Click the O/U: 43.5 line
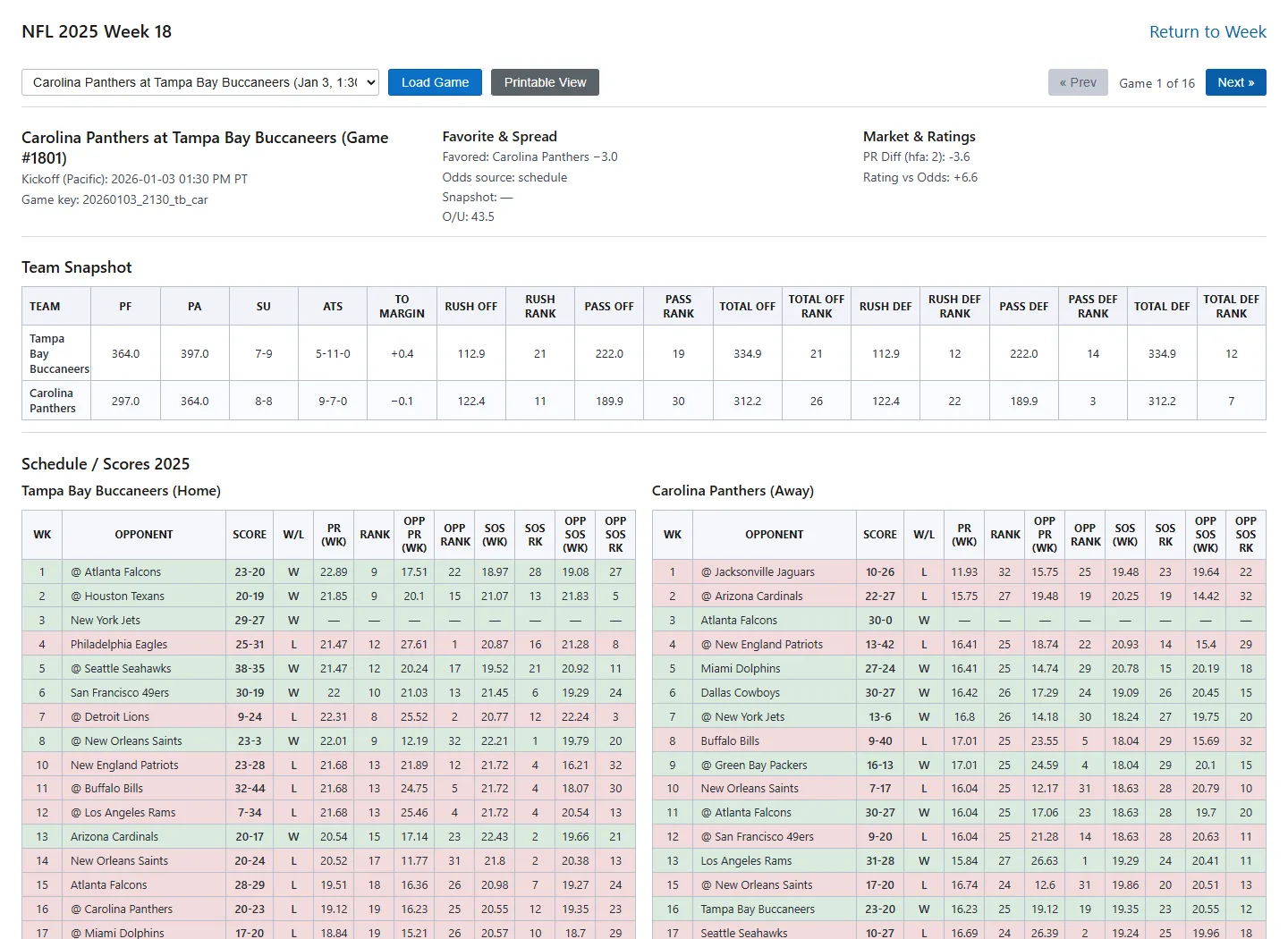This screenshot has width=1288, height=939. pyautogui.click(x=468, y=216)
